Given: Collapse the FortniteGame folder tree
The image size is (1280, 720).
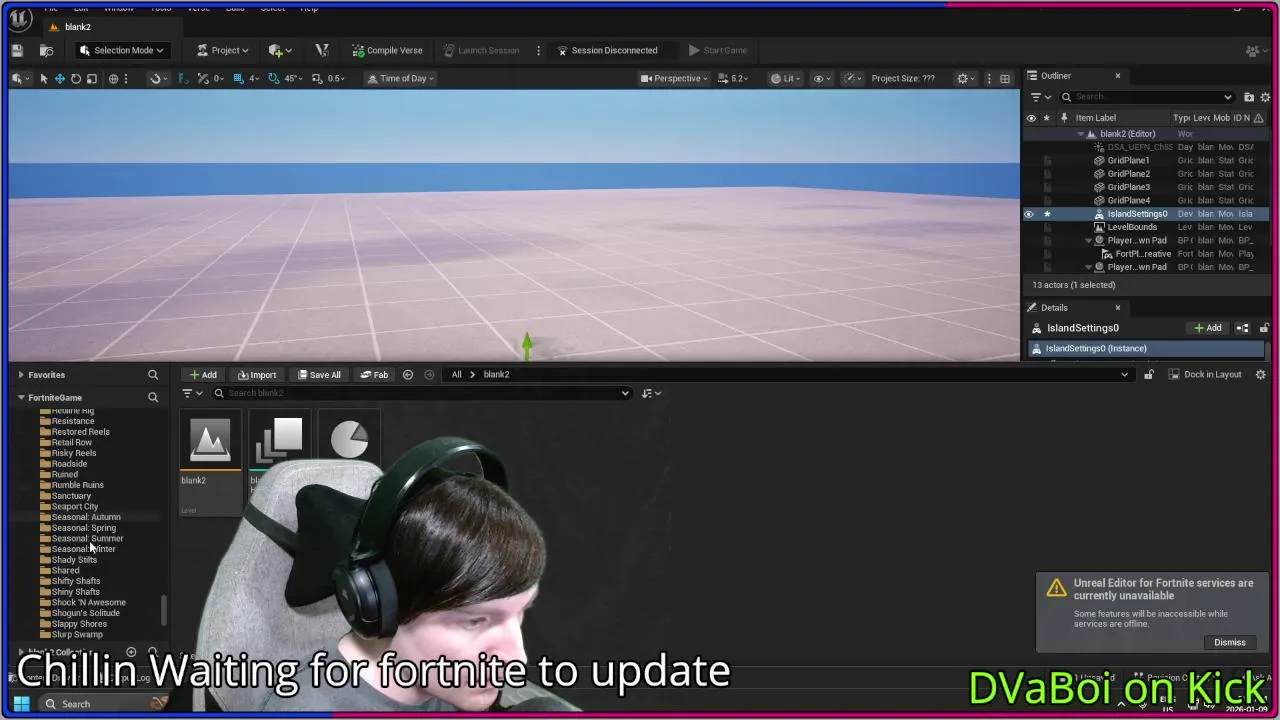Looking at the screenshot, I should pyautogui.click(x=21, y=398).
